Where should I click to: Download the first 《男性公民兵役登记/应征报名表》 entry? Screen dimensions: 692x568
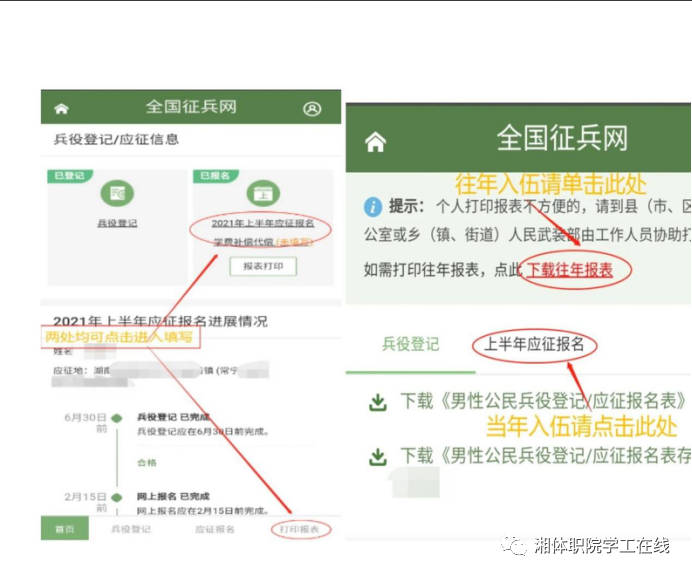tap(542, 402)
